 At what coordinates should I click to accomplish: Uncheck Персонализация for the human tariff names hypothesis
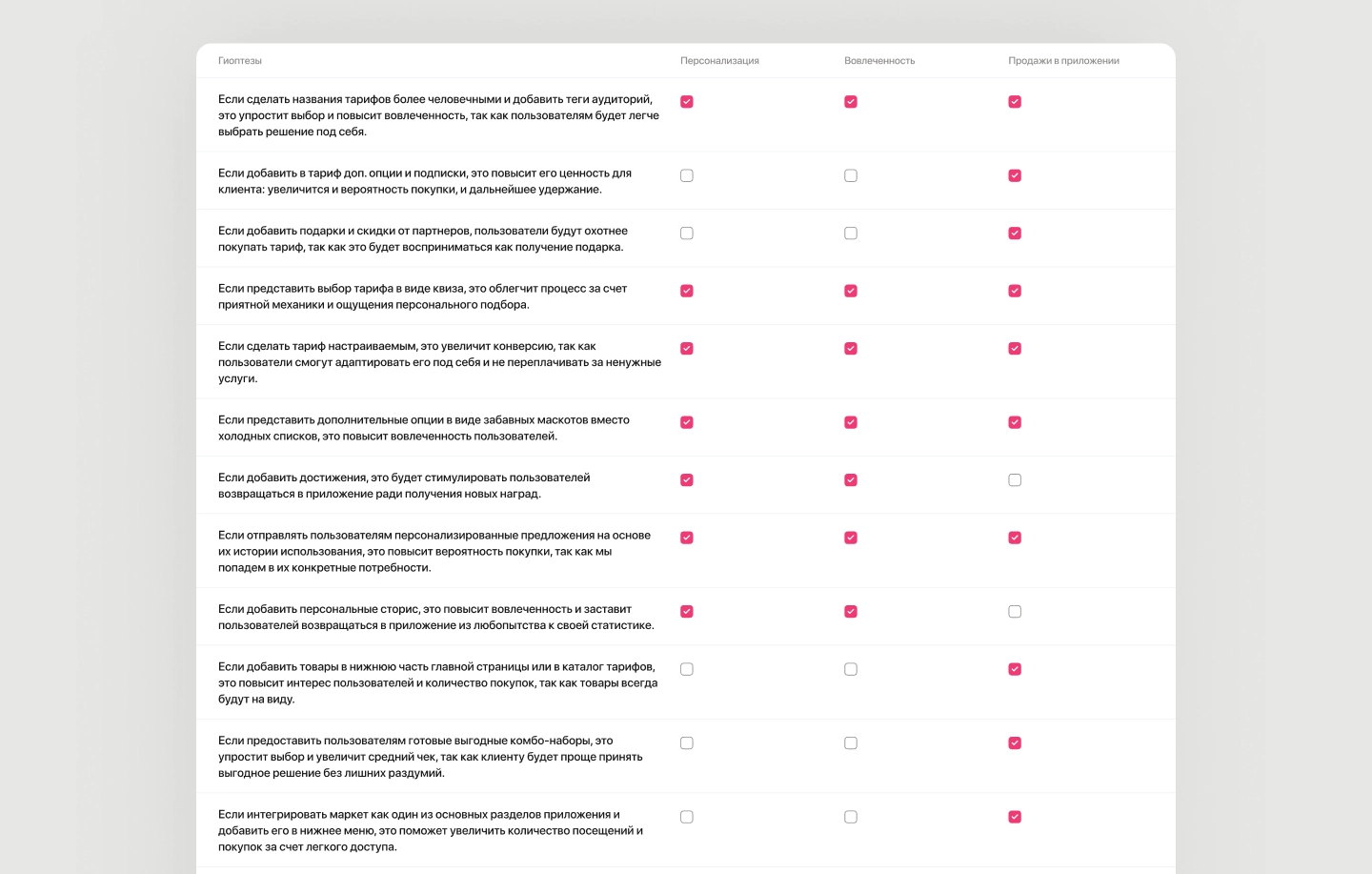(x=687, y=102)
